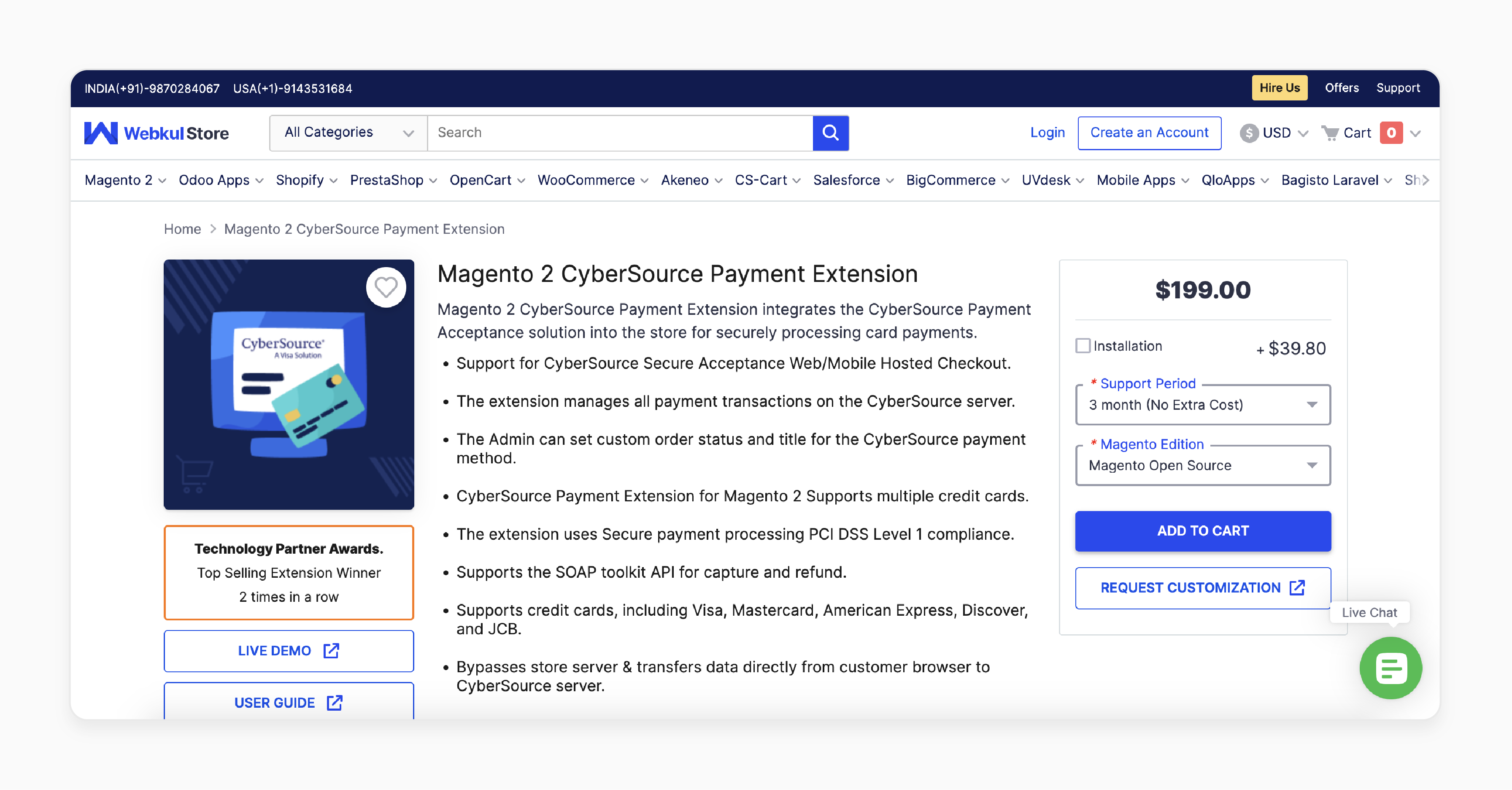This screenshot has height=790, width=1512.
Task: Open the Magento Edition dropdown
Action: [1203, 465]
